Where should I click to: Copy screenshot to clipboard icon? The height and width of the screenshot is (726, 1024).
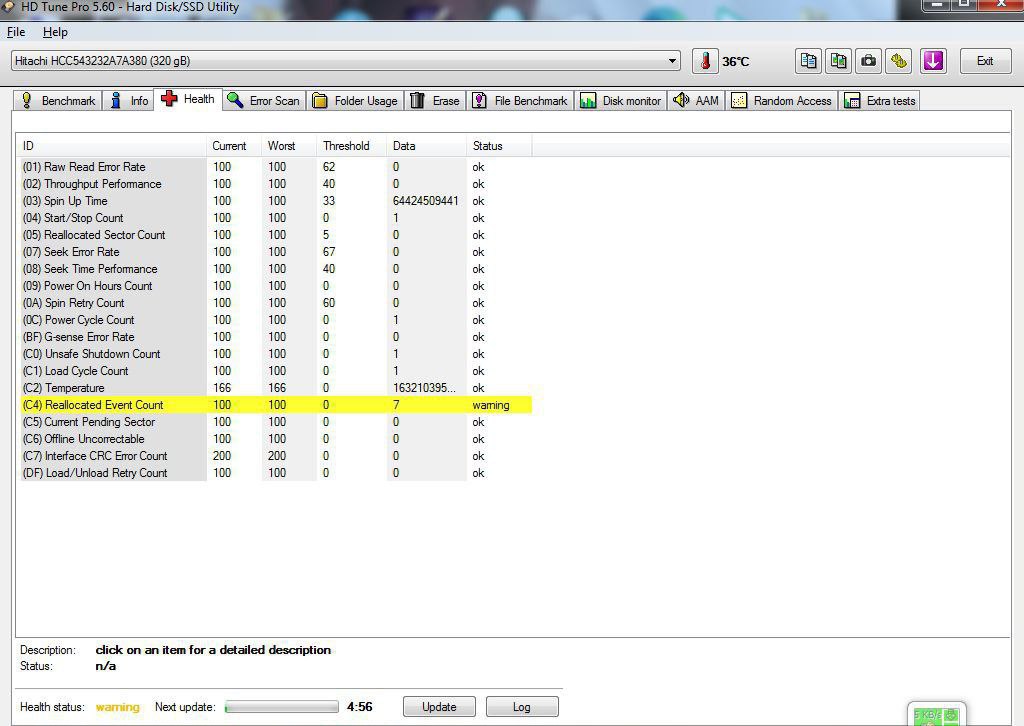(838, 61)
